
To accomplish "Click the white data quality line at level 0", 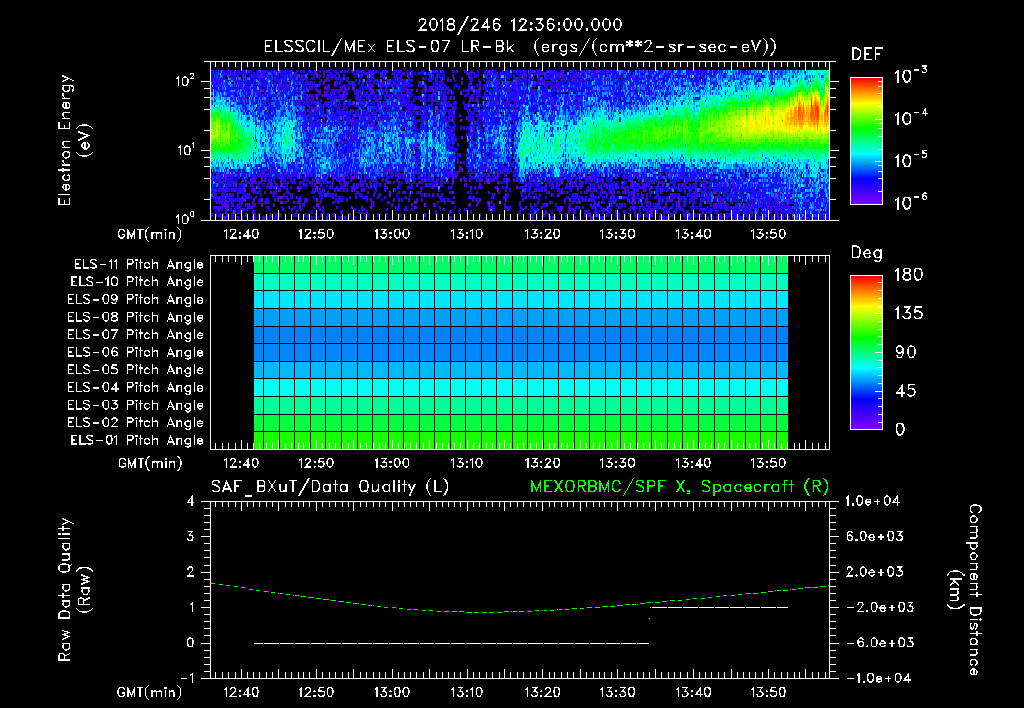I will tap(451, 643).
